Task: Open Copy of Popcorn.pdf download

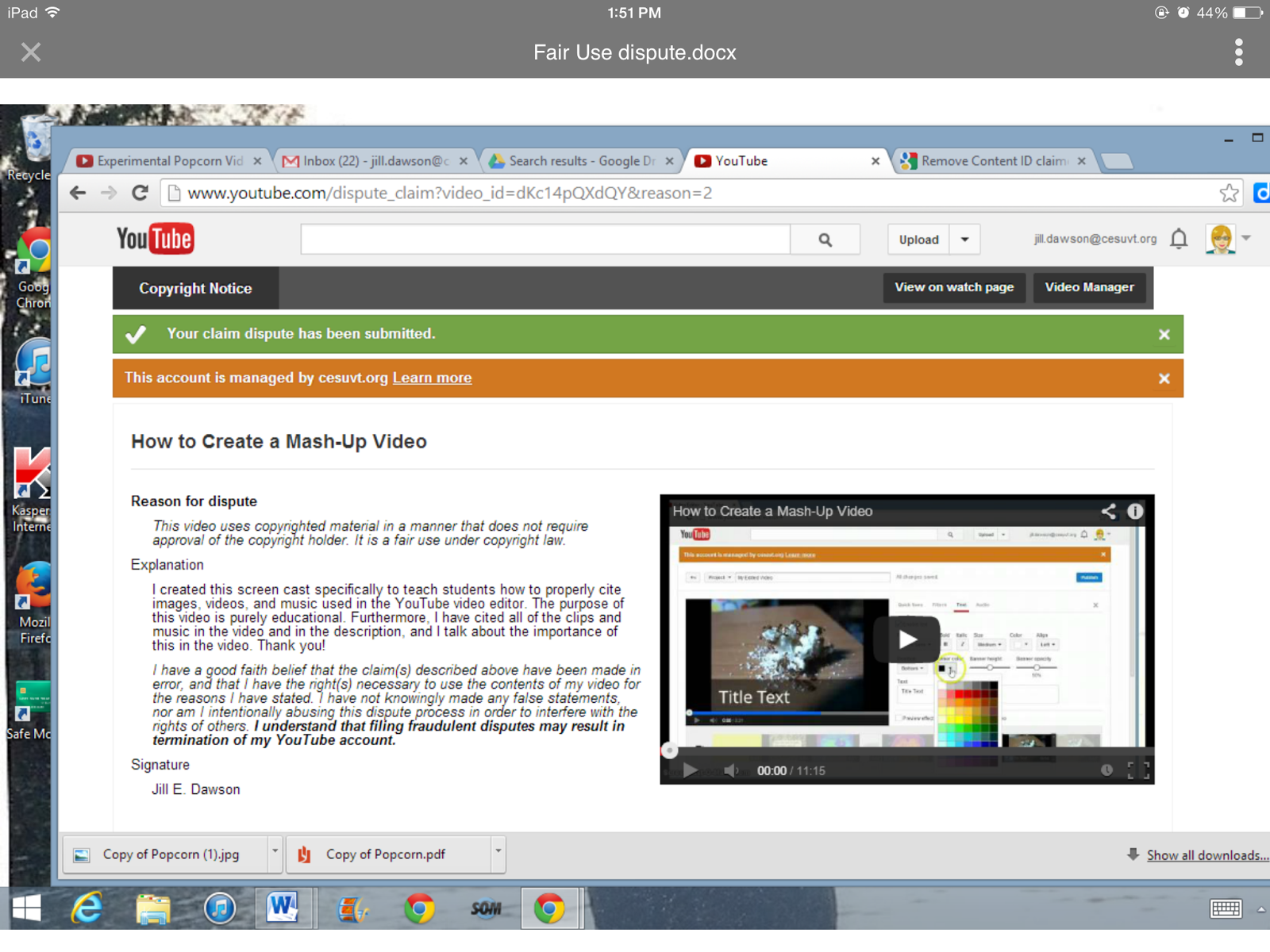Action: point(388,854)
